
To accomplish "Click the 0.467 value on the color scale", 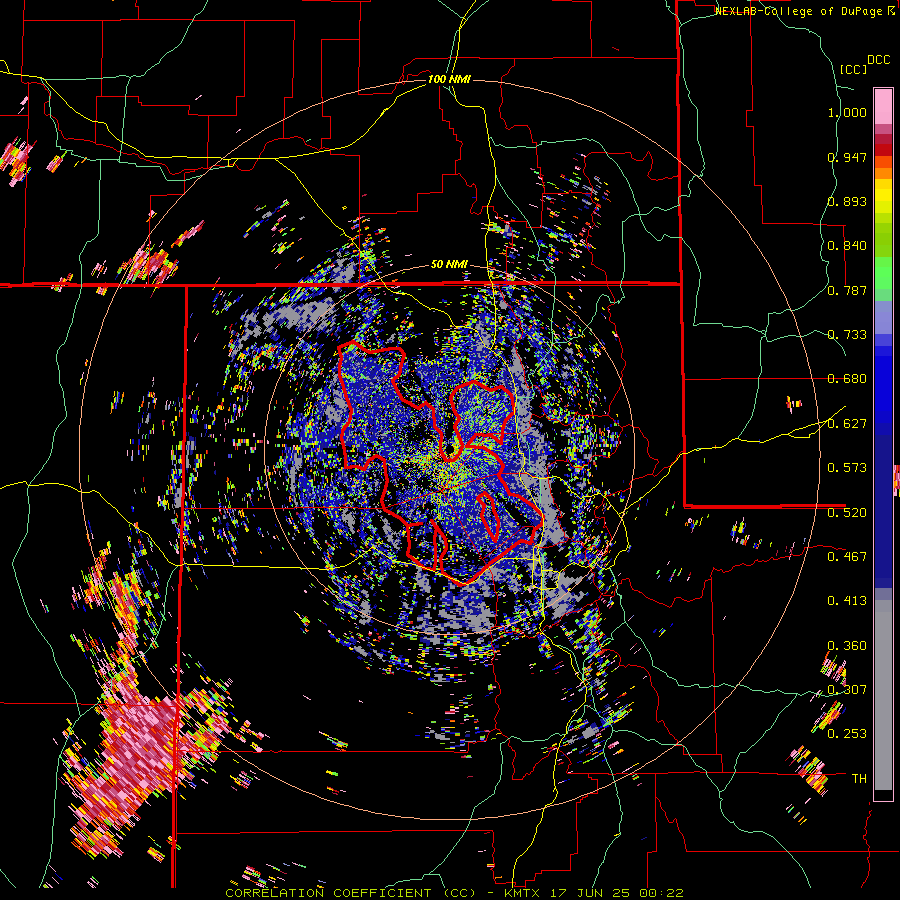I will (847, 556).
